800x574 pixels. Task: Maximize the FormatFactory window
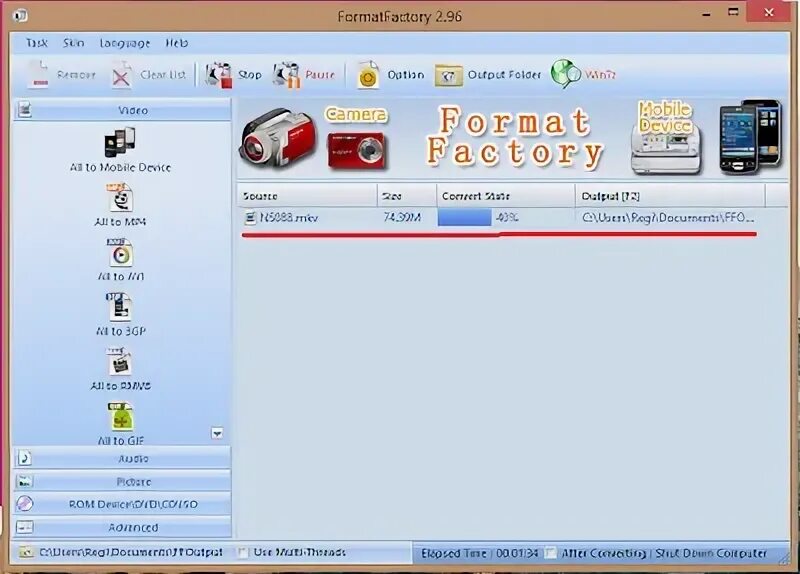(733, 13)
